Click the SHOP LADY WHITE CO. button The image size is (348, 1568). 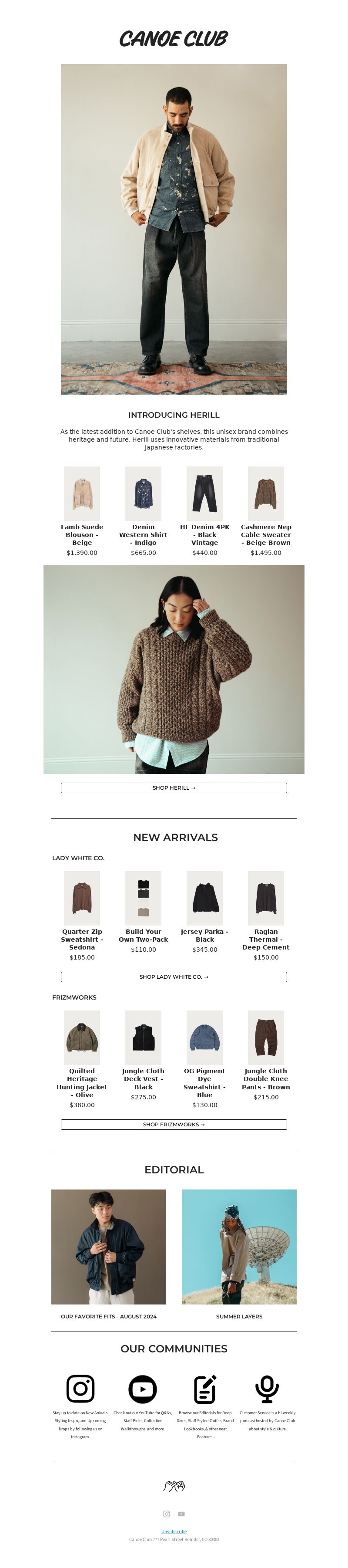(x=174, y=976)
